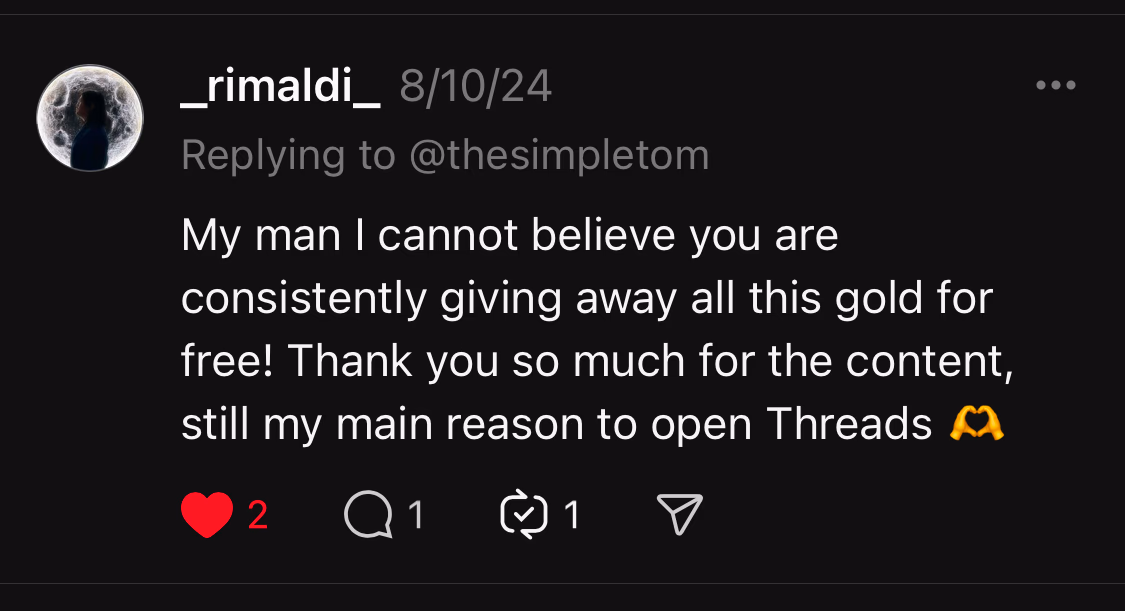Select the timestamp 8/10/24

pos(475,86)
